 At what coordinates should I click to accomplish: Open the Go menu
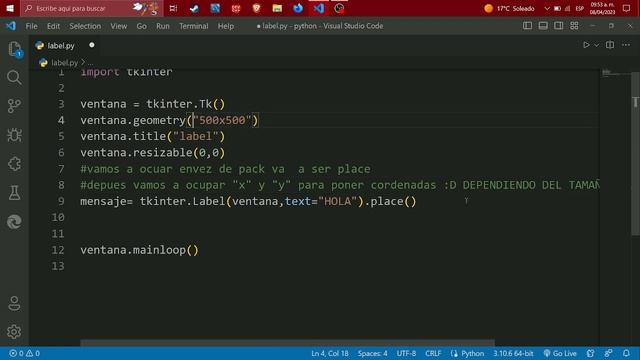(141, 26)
